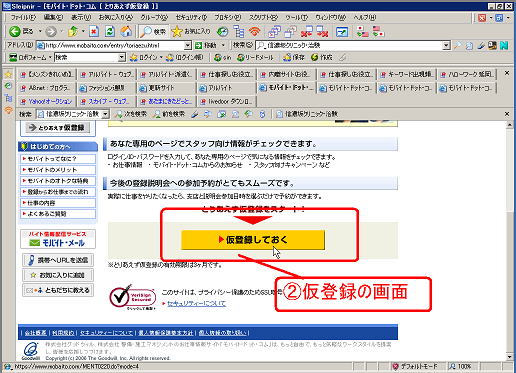Screen dimensions: 516x373
Task: Switch to livedoor ダウンロ tab
Action: (227, 101)
